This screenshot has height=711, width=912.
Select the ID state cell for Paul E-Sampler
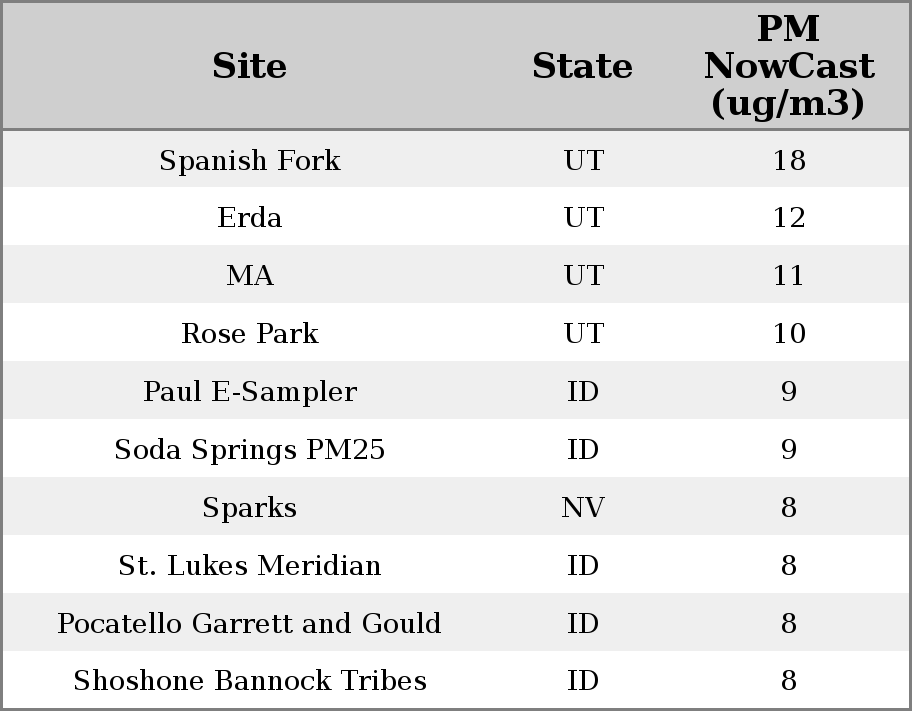583,391
